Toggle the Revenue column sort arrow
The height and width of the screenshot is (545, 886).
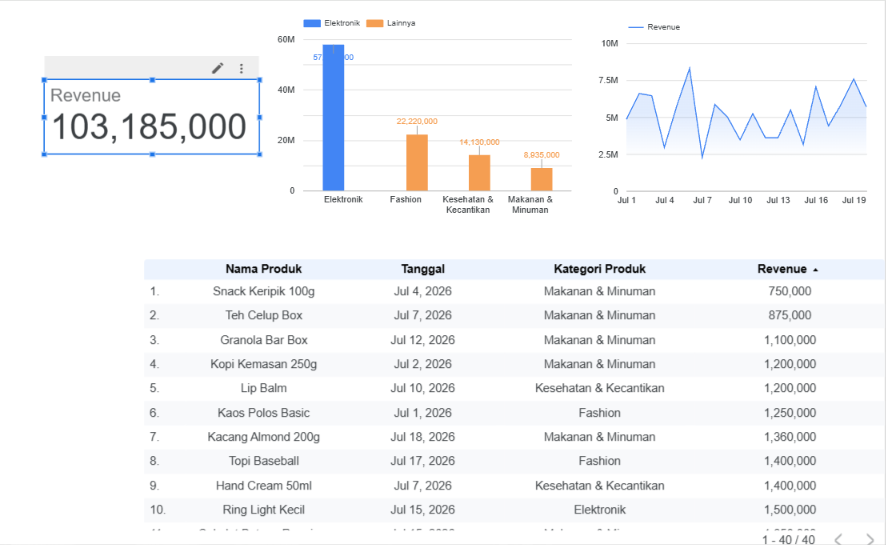click(x=815, y=270)
